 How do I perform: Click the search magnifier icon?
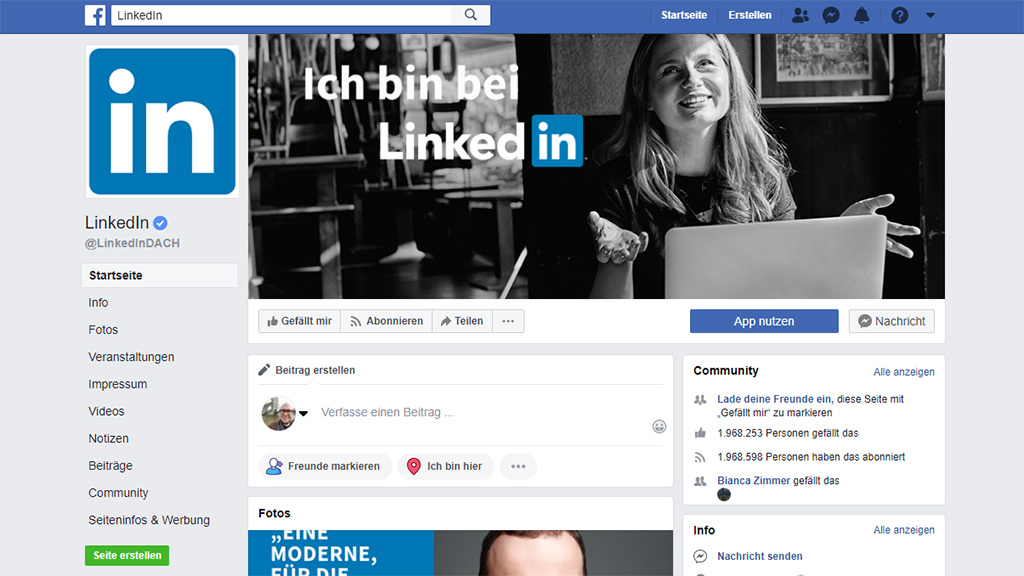pyautogui.click(x=470, y=15)
